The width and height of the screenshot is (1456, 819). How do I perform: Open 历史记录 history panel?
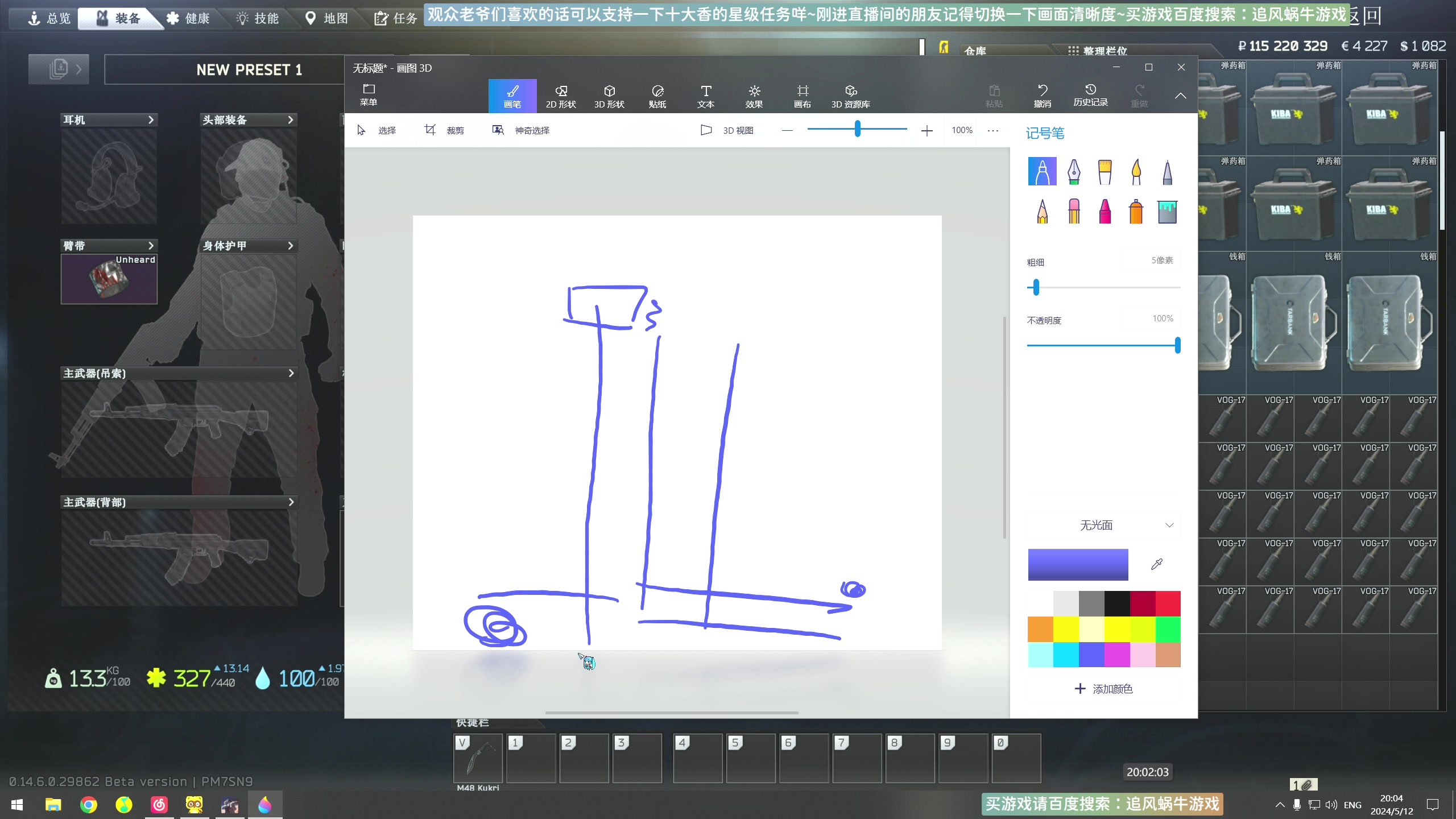tap(1090, 96)
